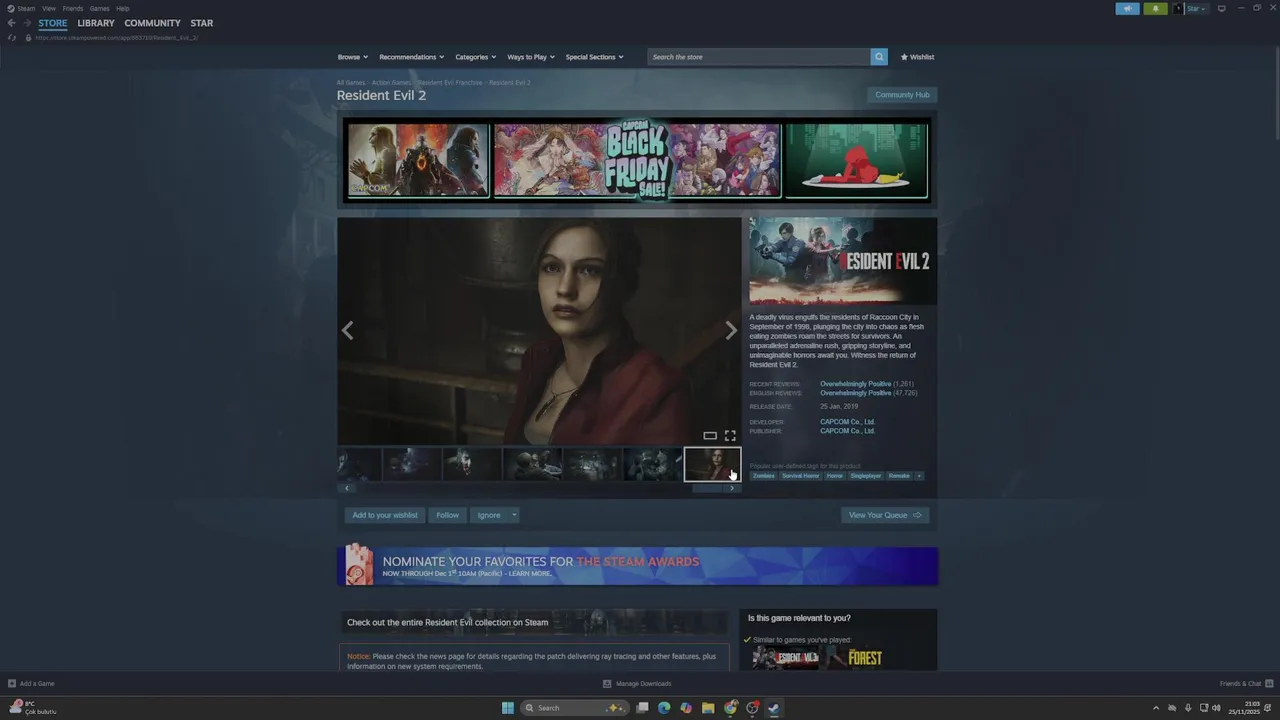Open the Friends menu
The height and width of the screenshot is (720, 1280).
click(73, 8)
